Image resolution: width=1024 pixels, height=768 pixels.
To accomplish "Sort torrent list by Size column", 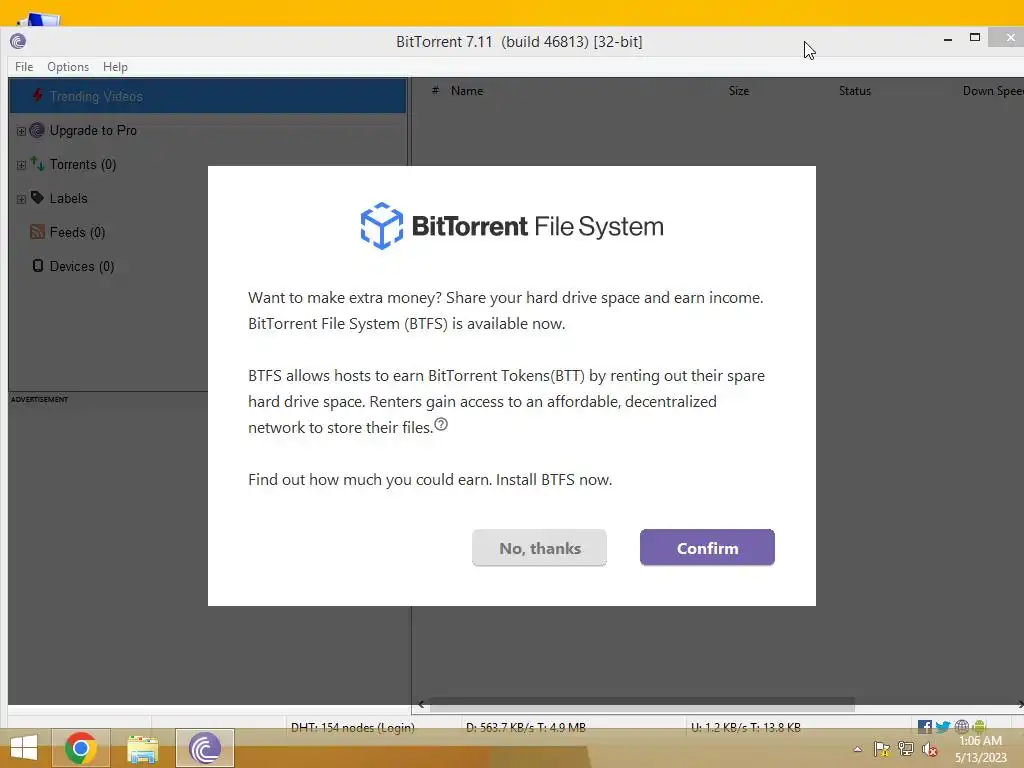I will pyautogui.click(x=739, y=91).
